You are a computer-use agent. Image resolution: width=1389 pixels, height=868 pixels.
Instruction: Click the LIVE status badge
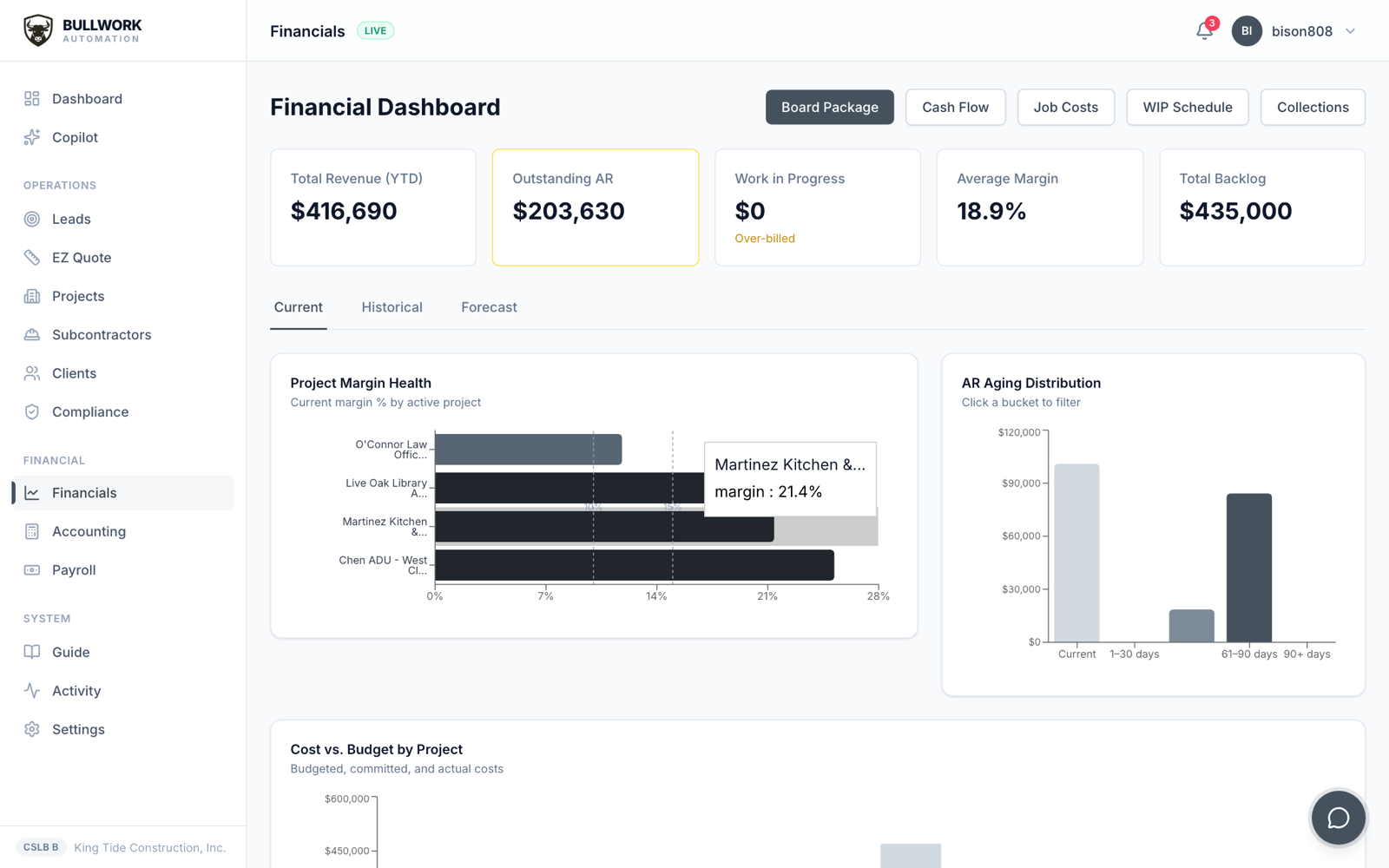pyautogui.click(x=375, y=30)
